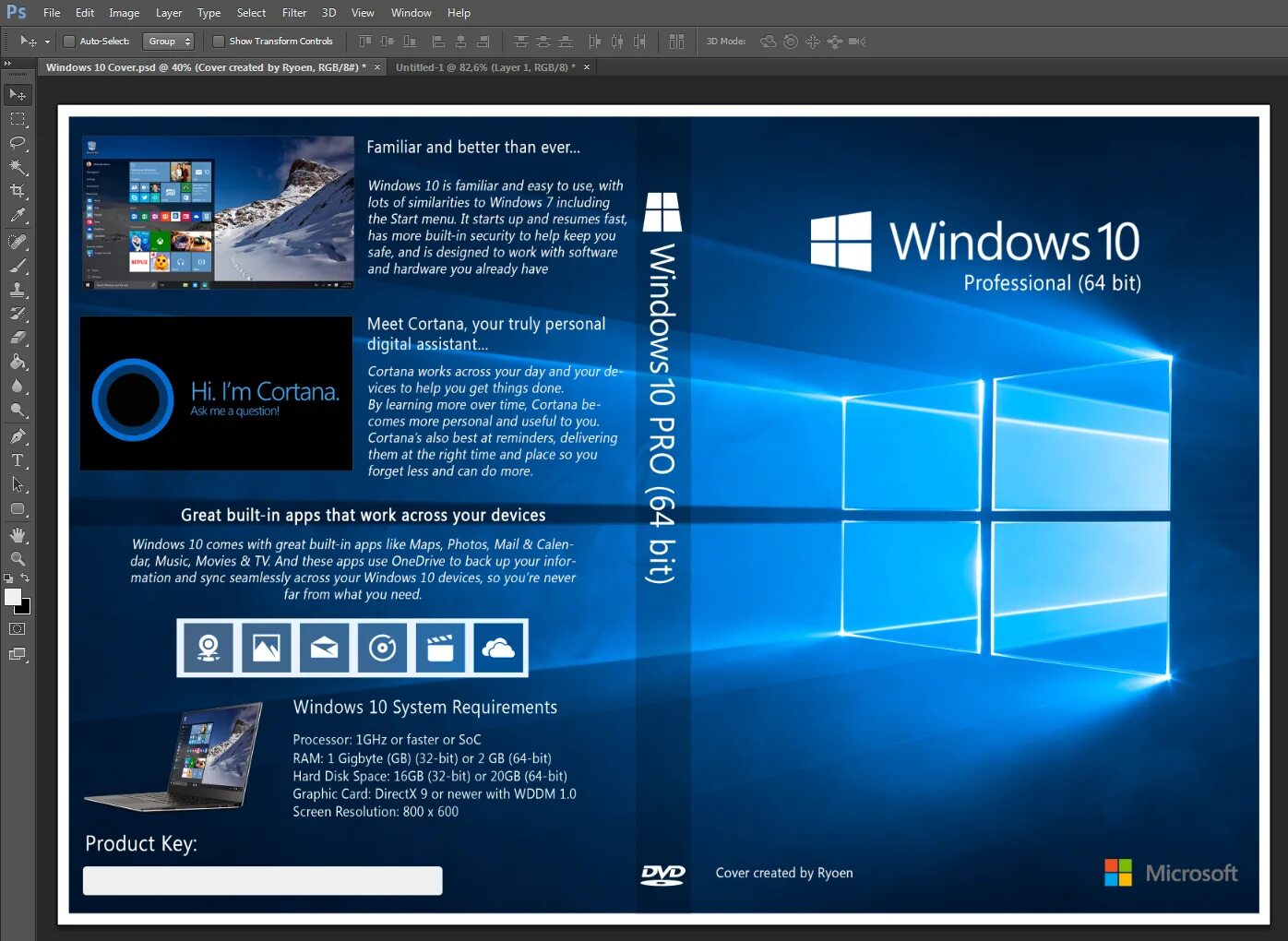Image resolution: width=1288 pixels, height=941 pixels.
Task: Toggle Quick Mask mode
Action: tap(18, 629)
